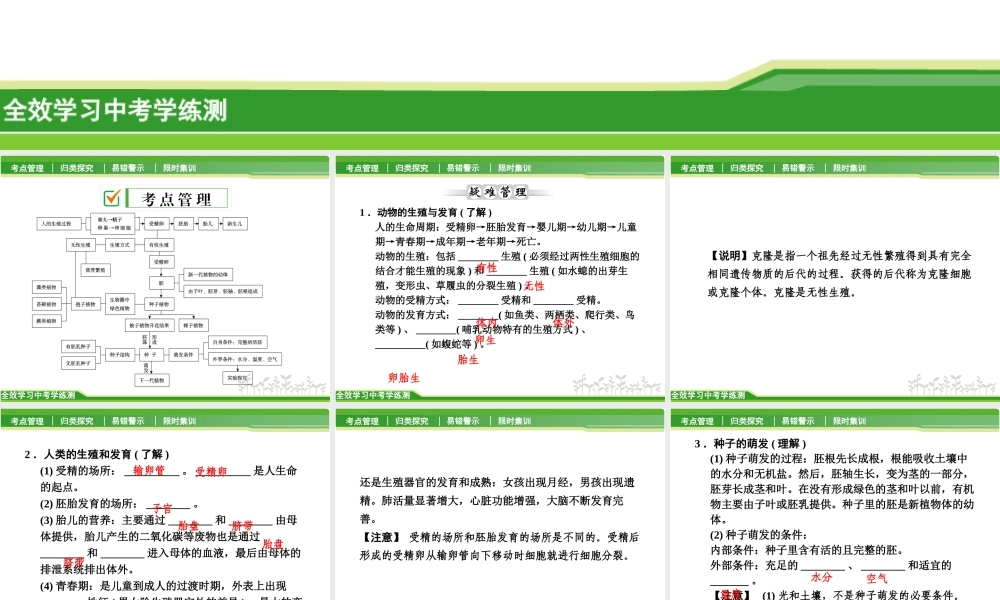Select the 有性生殖 option box in the flowchart
The height and width of the screenshot is (600, 1000).
(161, 245)
